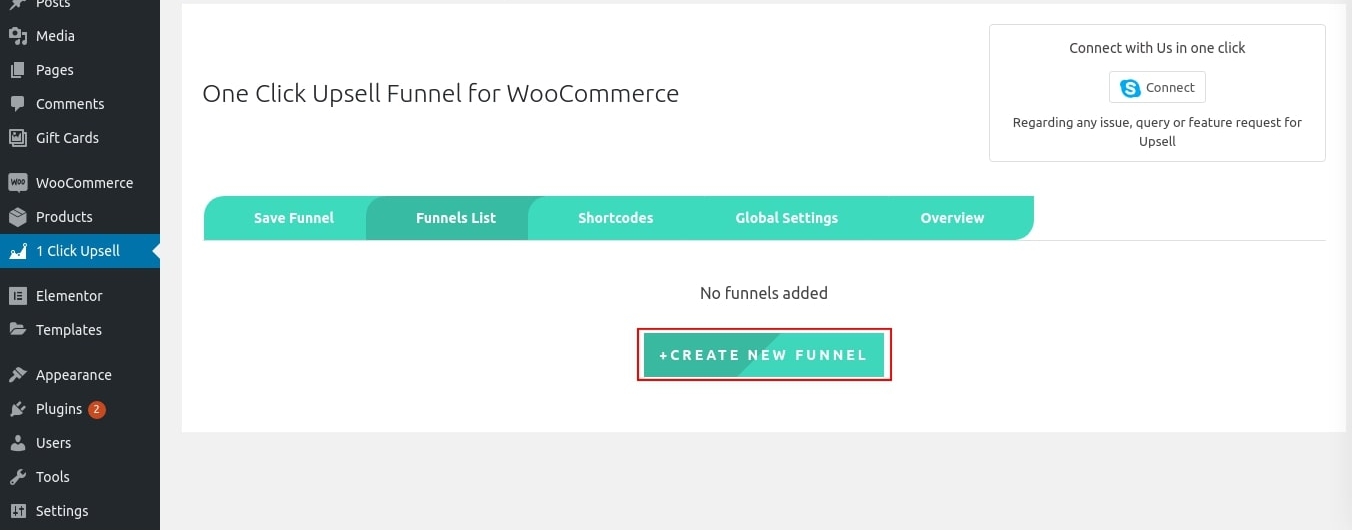Open Plugins with the plug icon

(17, 409)
